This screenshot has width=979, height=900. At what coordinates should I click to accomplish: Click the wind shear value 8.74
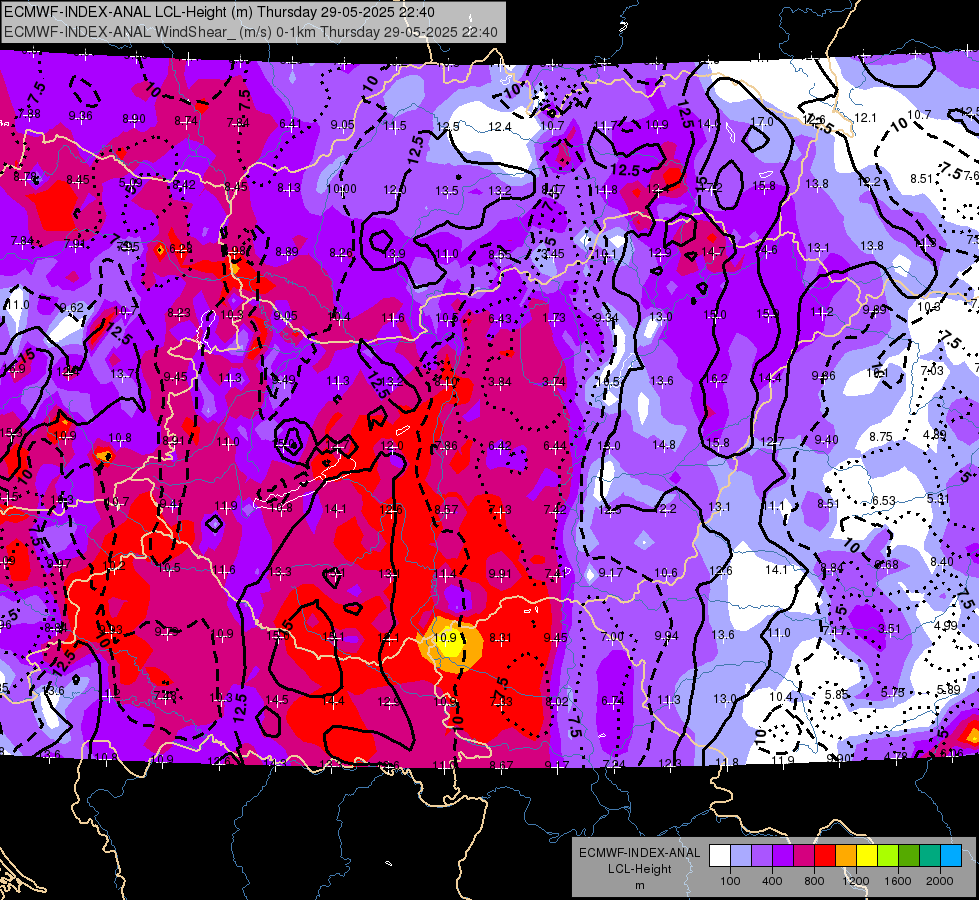pyautogui.click(x=186, y=121)
